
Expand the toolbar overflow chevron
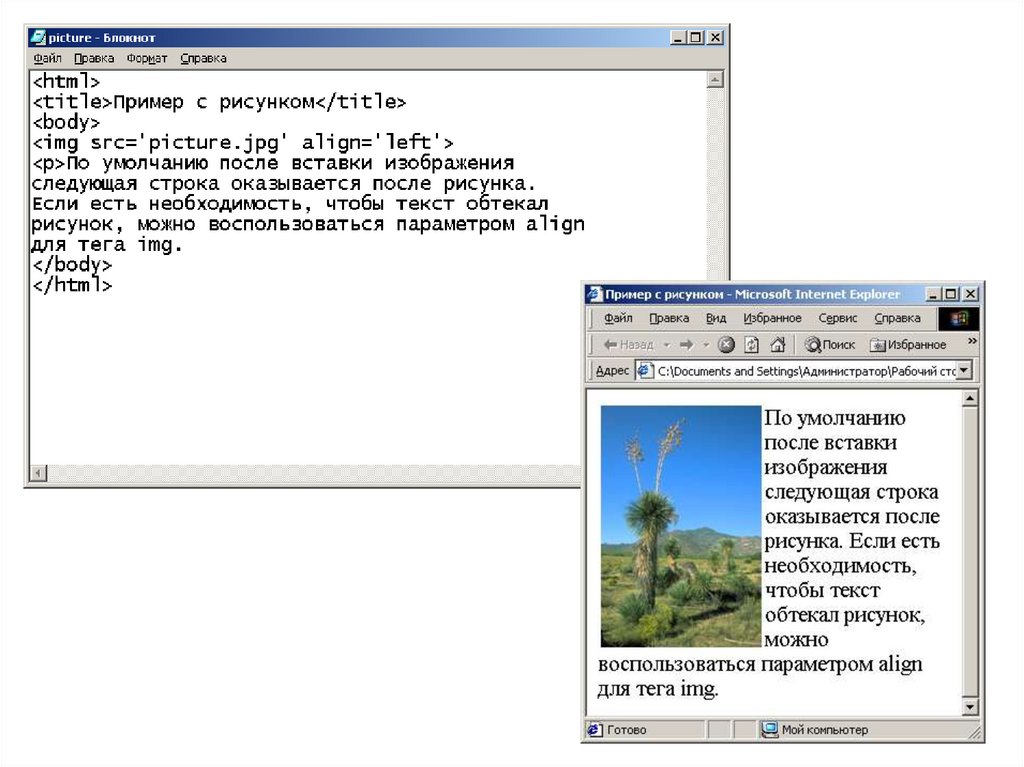(x=972, y=341)
